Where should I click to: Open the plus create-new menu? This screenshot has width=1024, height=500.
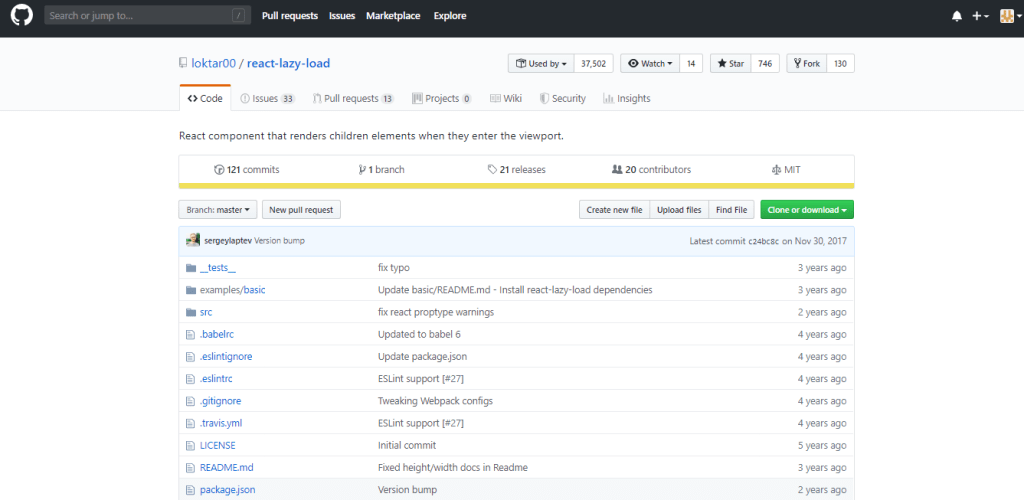click(980, 16)
